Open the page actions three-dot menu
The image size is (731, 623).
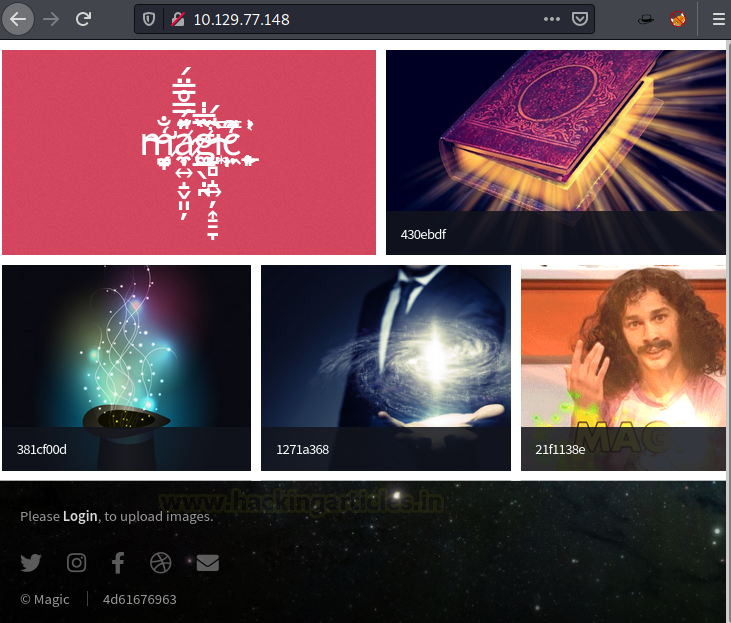click(552, 19)
